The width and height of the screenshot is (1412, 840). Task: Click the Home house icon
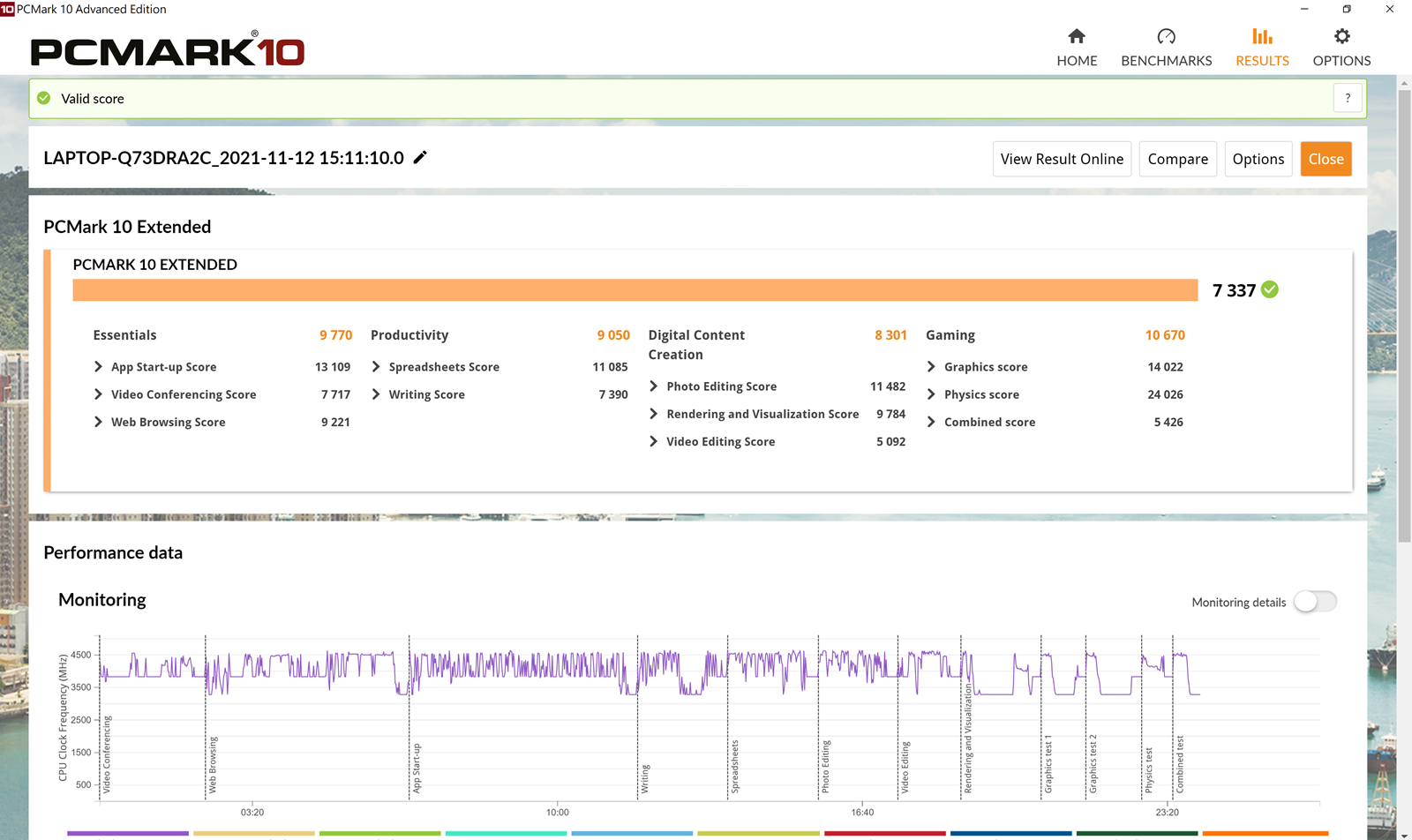point(1077,36)
